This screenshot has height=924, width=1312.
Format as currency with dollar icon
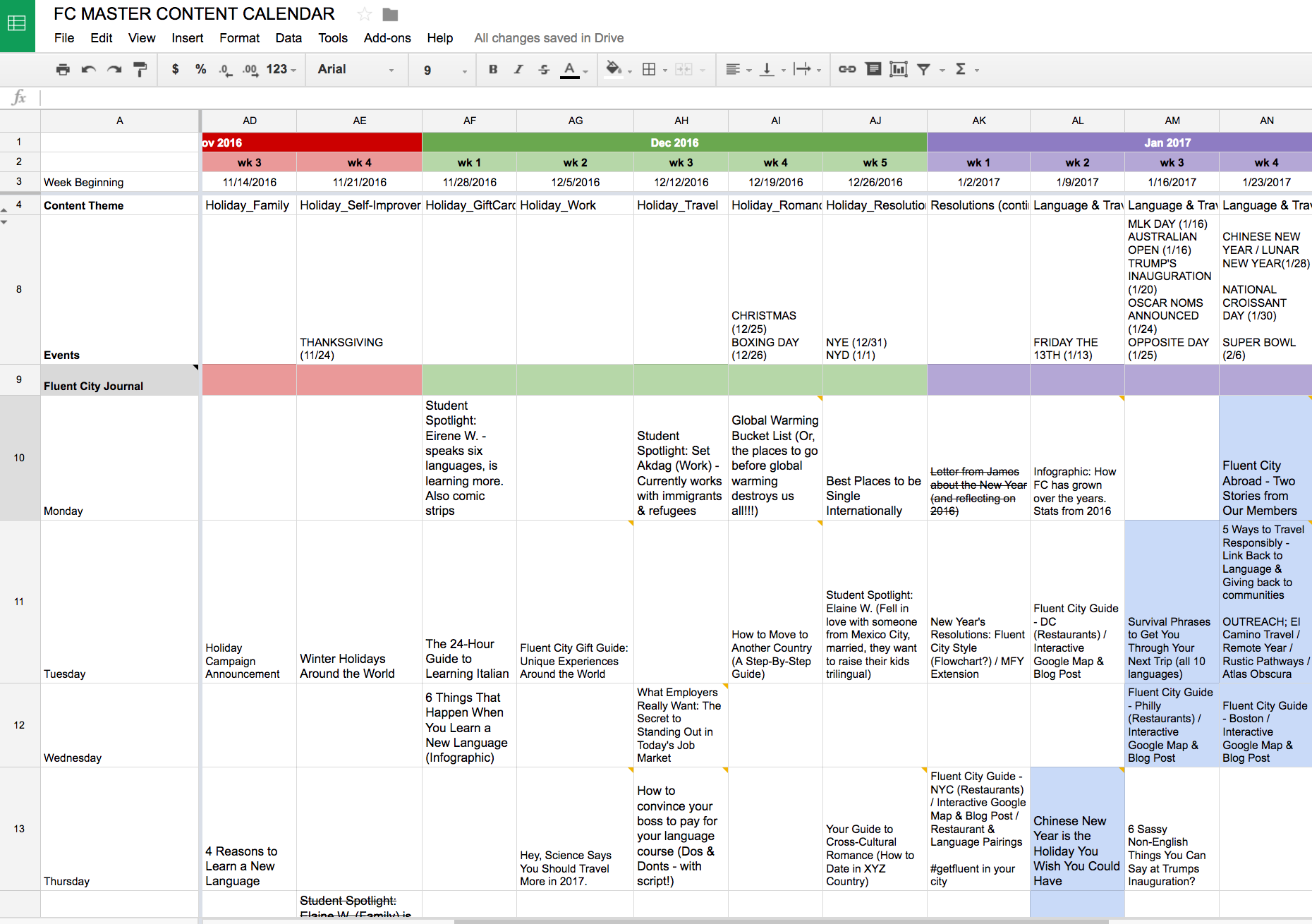click(175, 69)
